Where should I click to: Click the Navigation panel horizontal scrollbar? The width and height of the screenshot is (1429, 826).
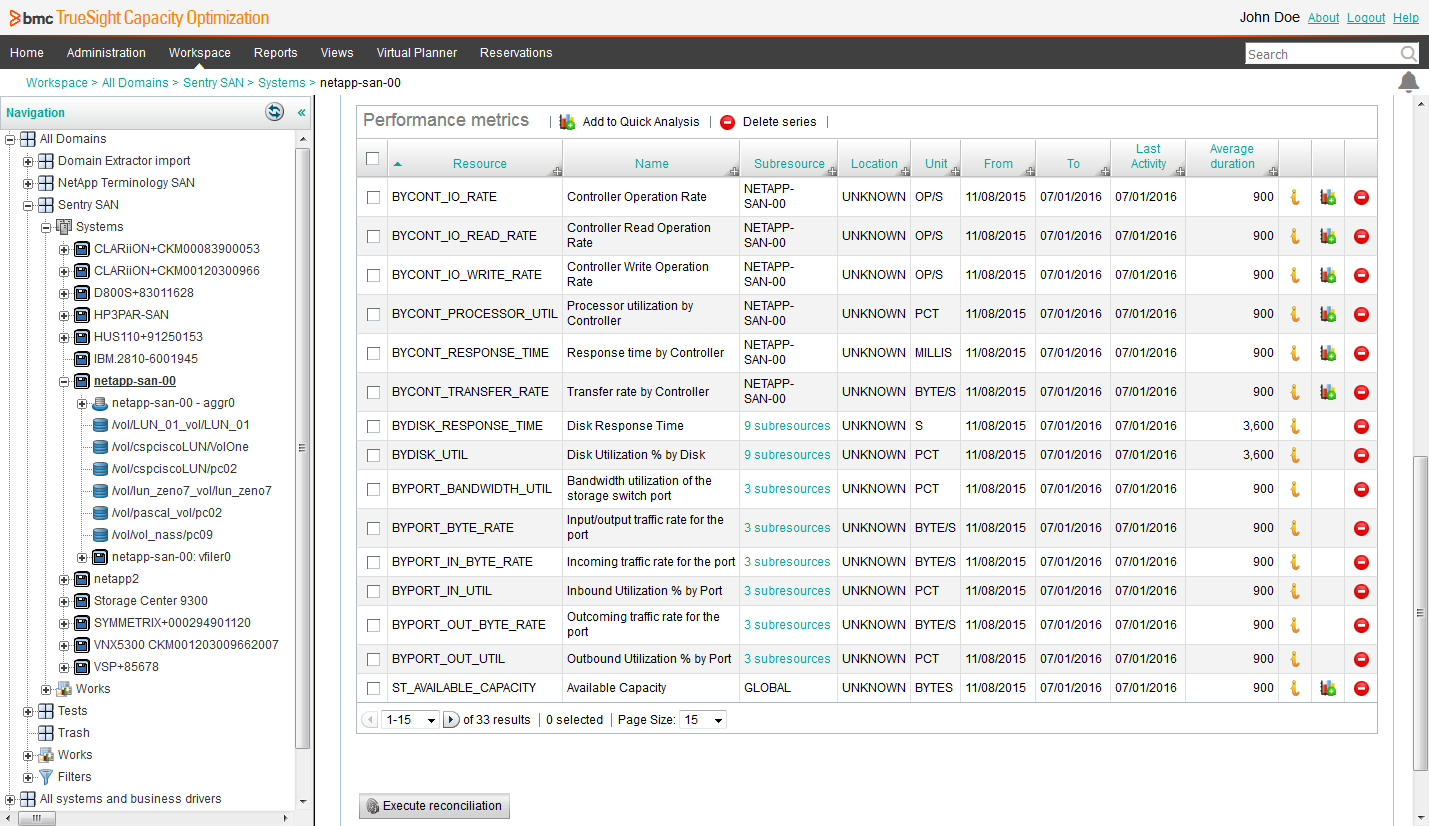tap(37, 818)
